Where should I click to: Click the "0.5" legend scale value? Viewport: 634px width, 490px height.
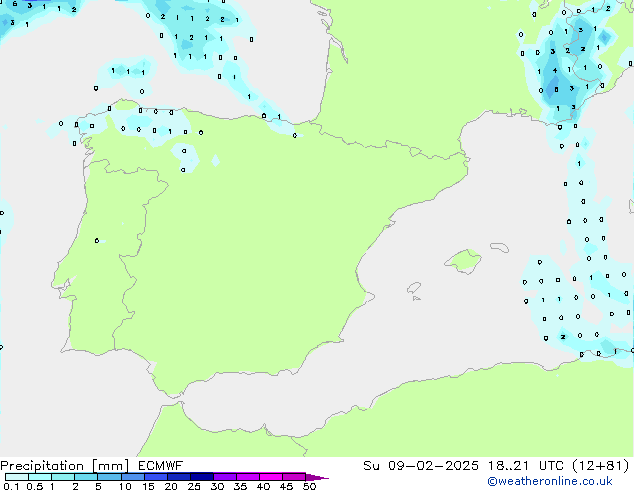(x=35, y=486)
